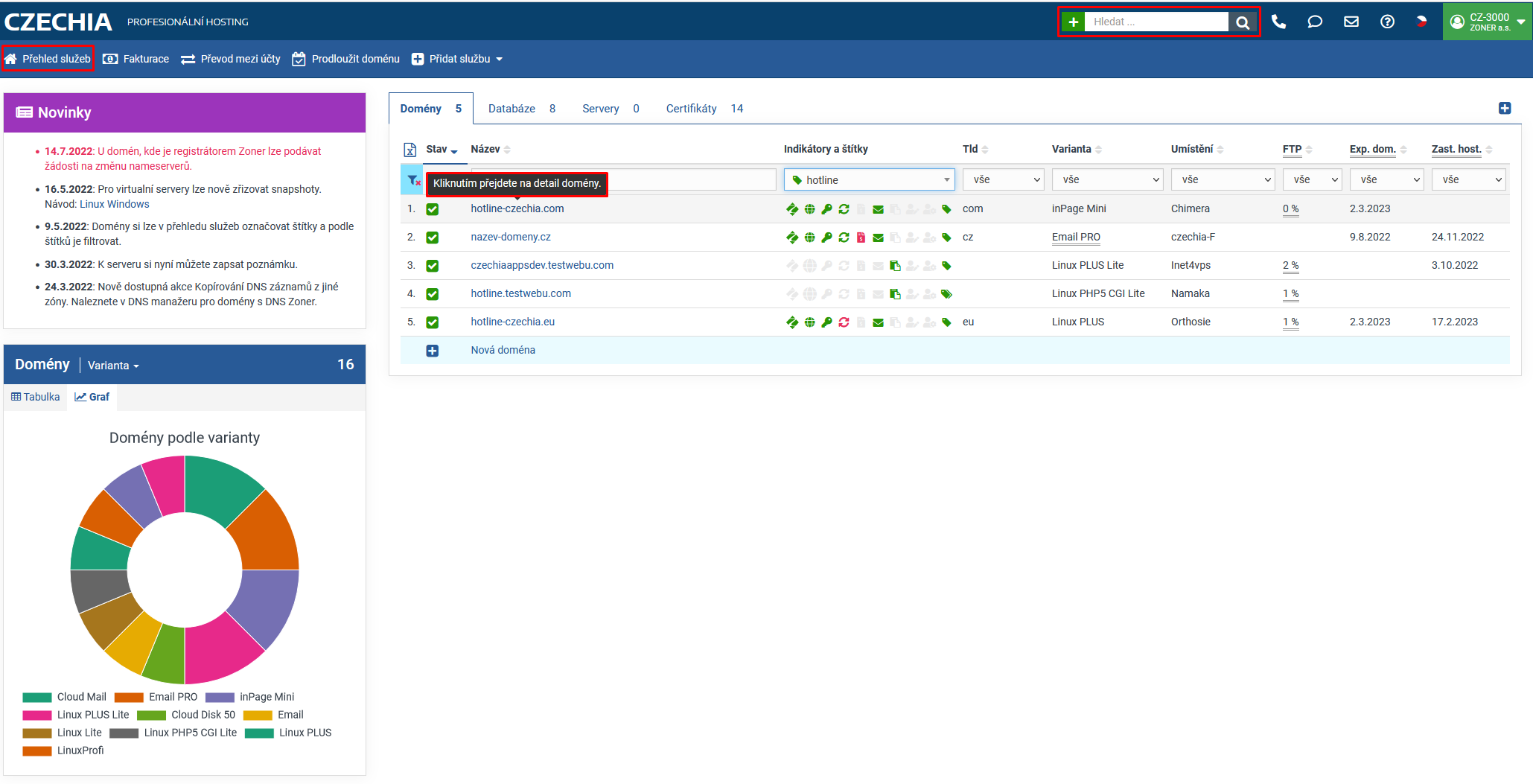Open Fakturace in the navigation menu
This screenshot has height=784, width=1533.
coord(136,59)
